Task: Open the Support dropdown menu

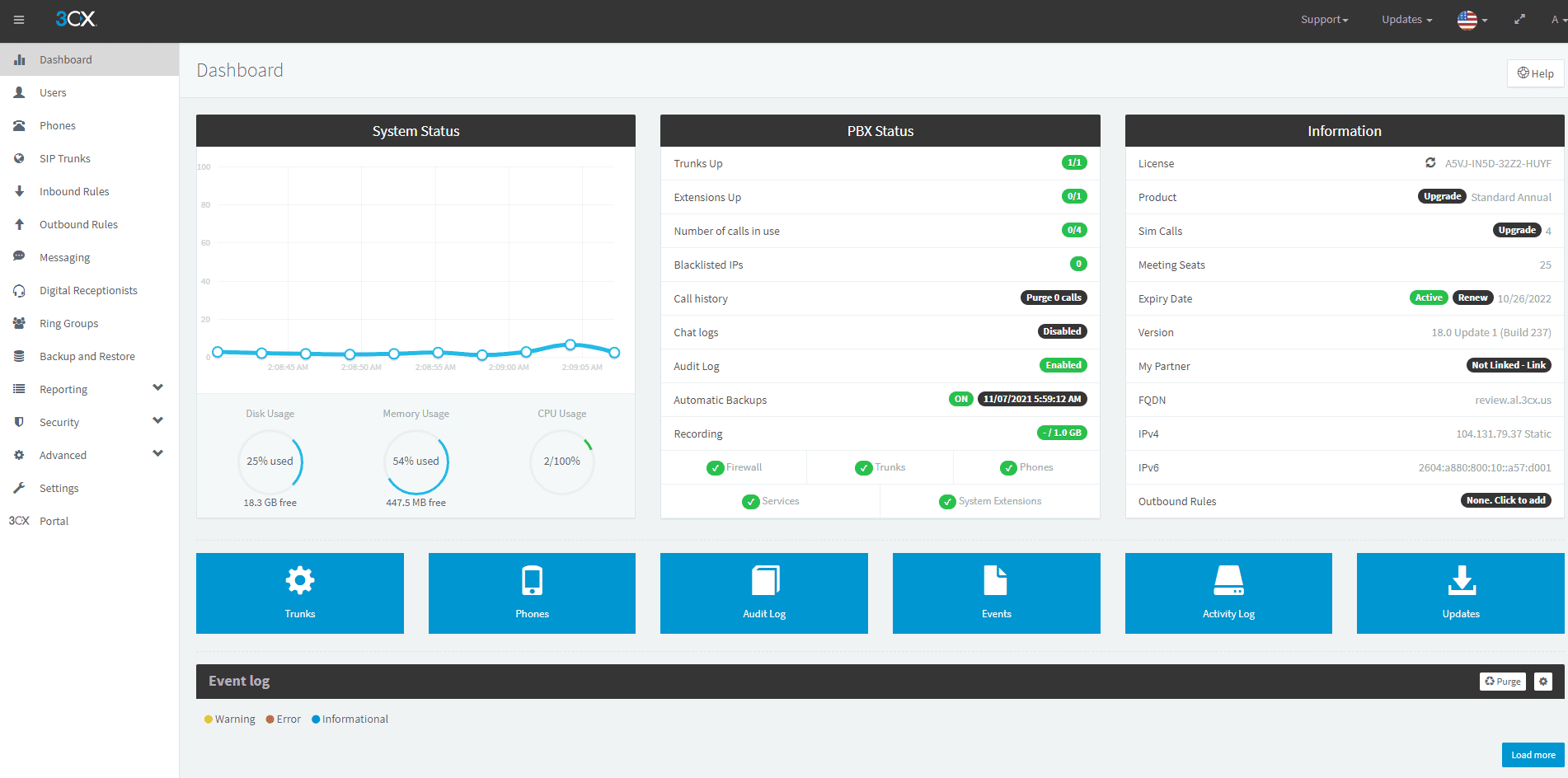Action: coord(1324,20)
